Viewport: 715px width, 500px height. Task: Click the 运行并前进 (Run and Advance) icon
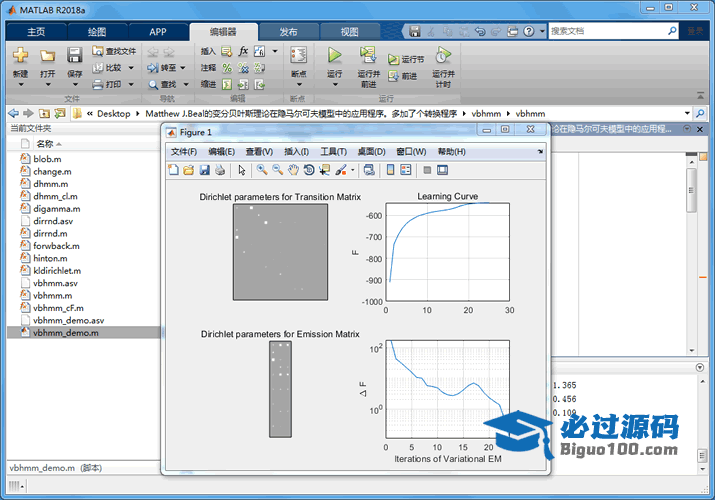(x=368, y=55)
